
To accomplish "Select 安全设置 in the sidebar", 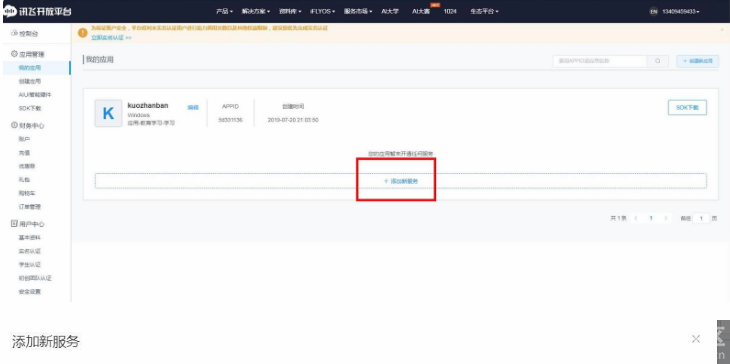I will pos(30,292).
